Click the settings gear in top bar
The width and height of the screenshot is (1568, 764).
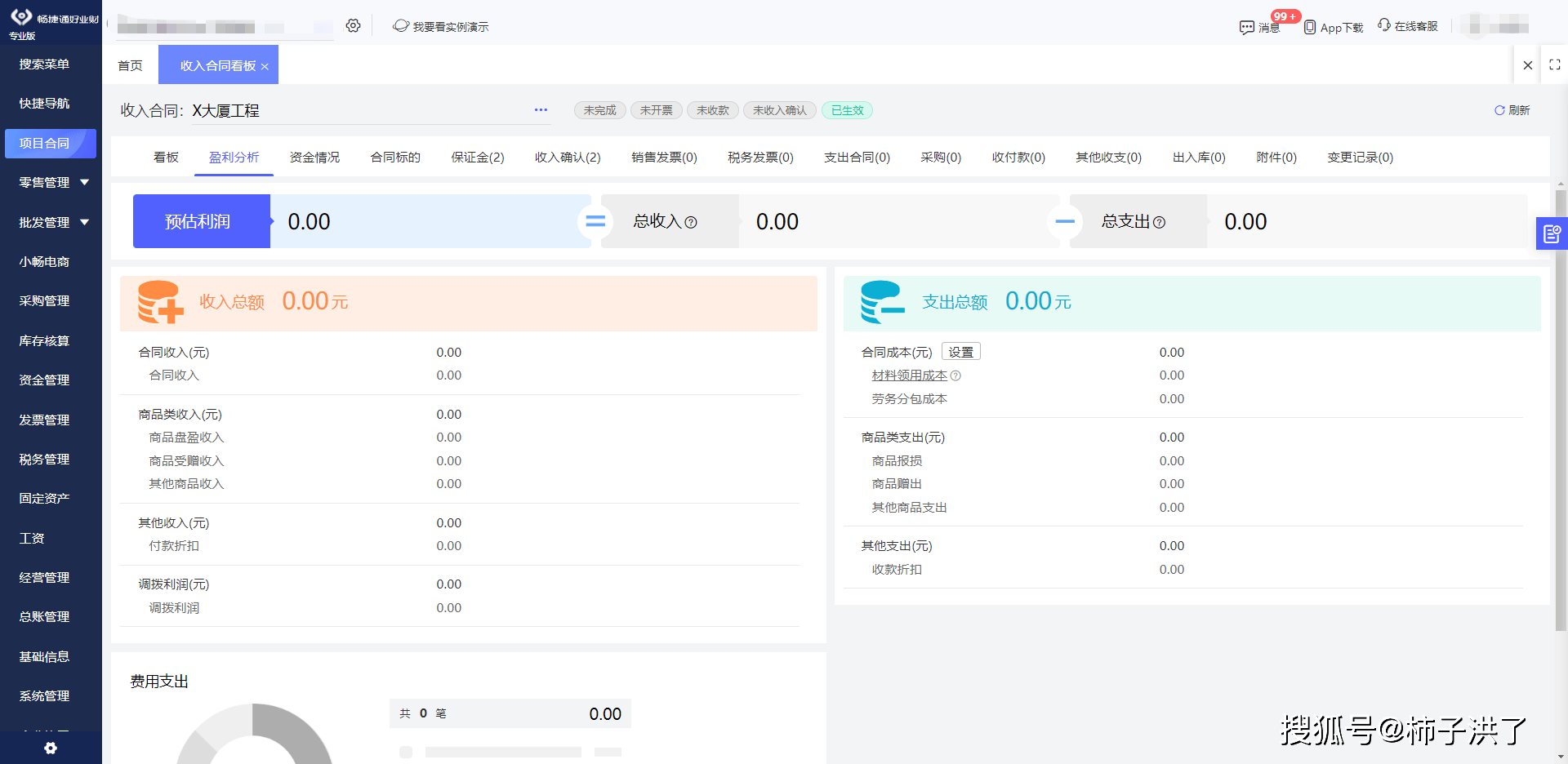(353, 26)
